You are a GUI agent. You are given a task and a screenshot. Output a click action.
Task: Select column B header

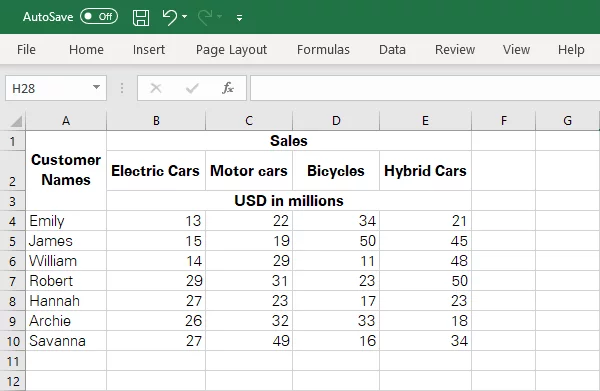pyautogui.click(x=156, y=121)
